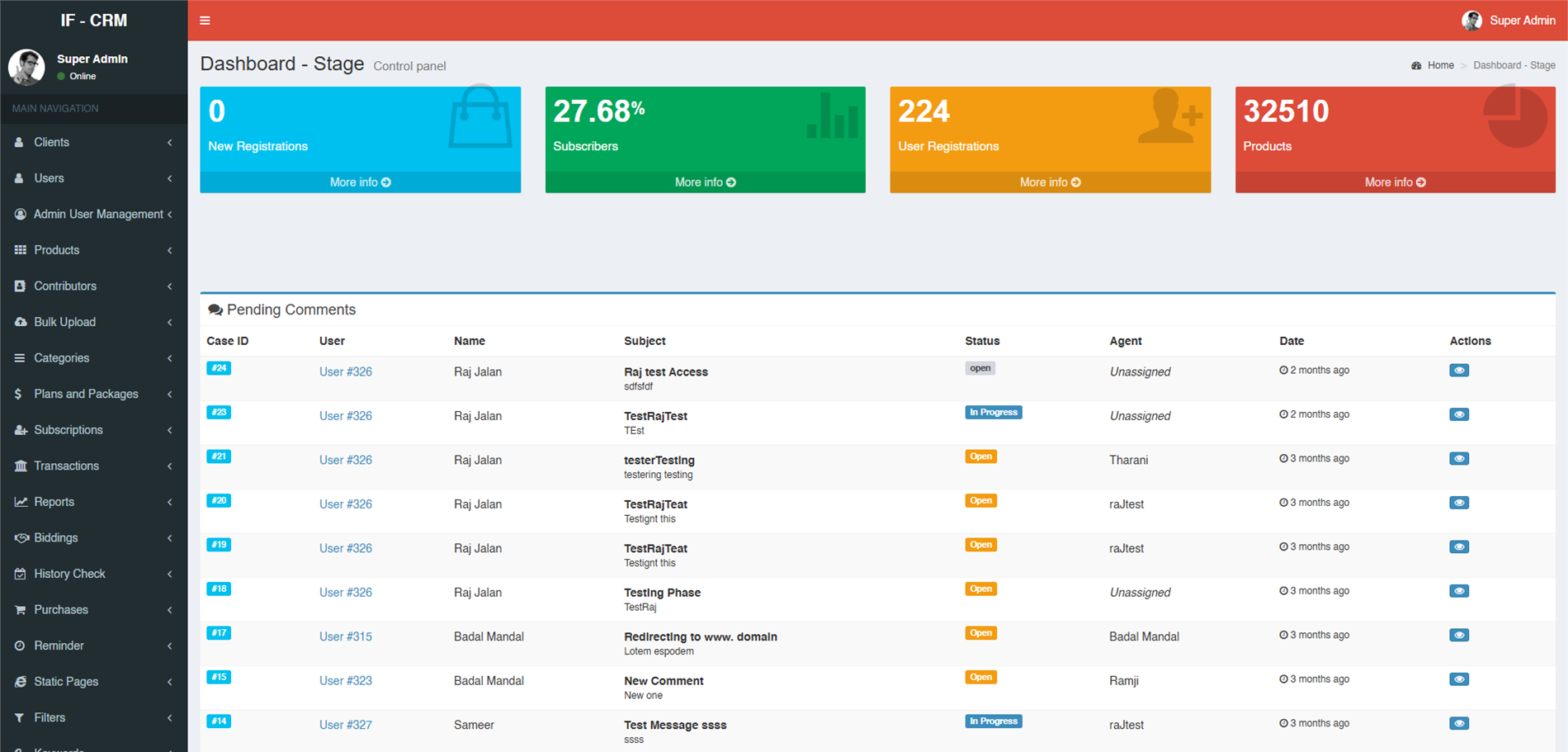
Task: Click the Bidding handshake icon
Action: [21, 537]
